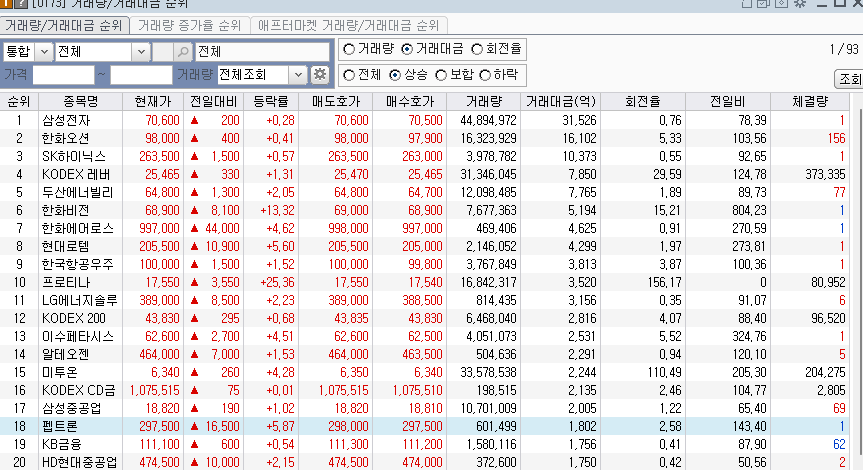This screenshot has width=863, height=470.
Task: Choose the 전체 radio option in the lower row
Action: coord(349,75)
